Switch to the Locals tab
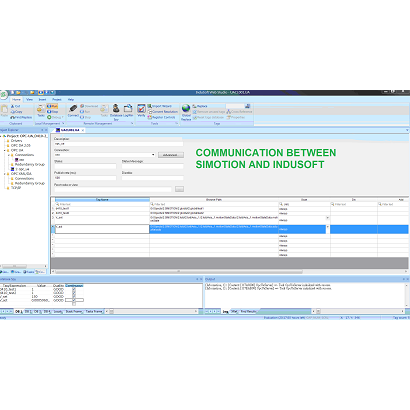This screenshot has width=410, height=410. pyautogui.click(x=58, y=311)
